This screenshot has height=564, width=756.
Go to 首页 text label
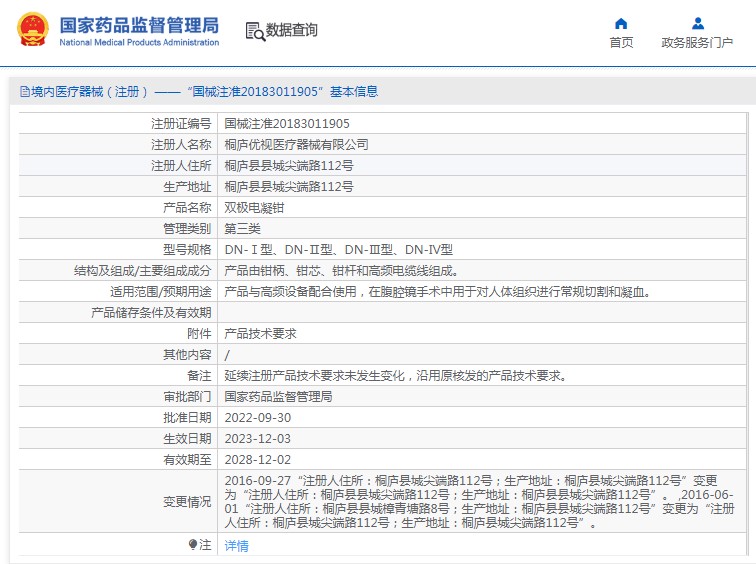[x=621, y=42]
